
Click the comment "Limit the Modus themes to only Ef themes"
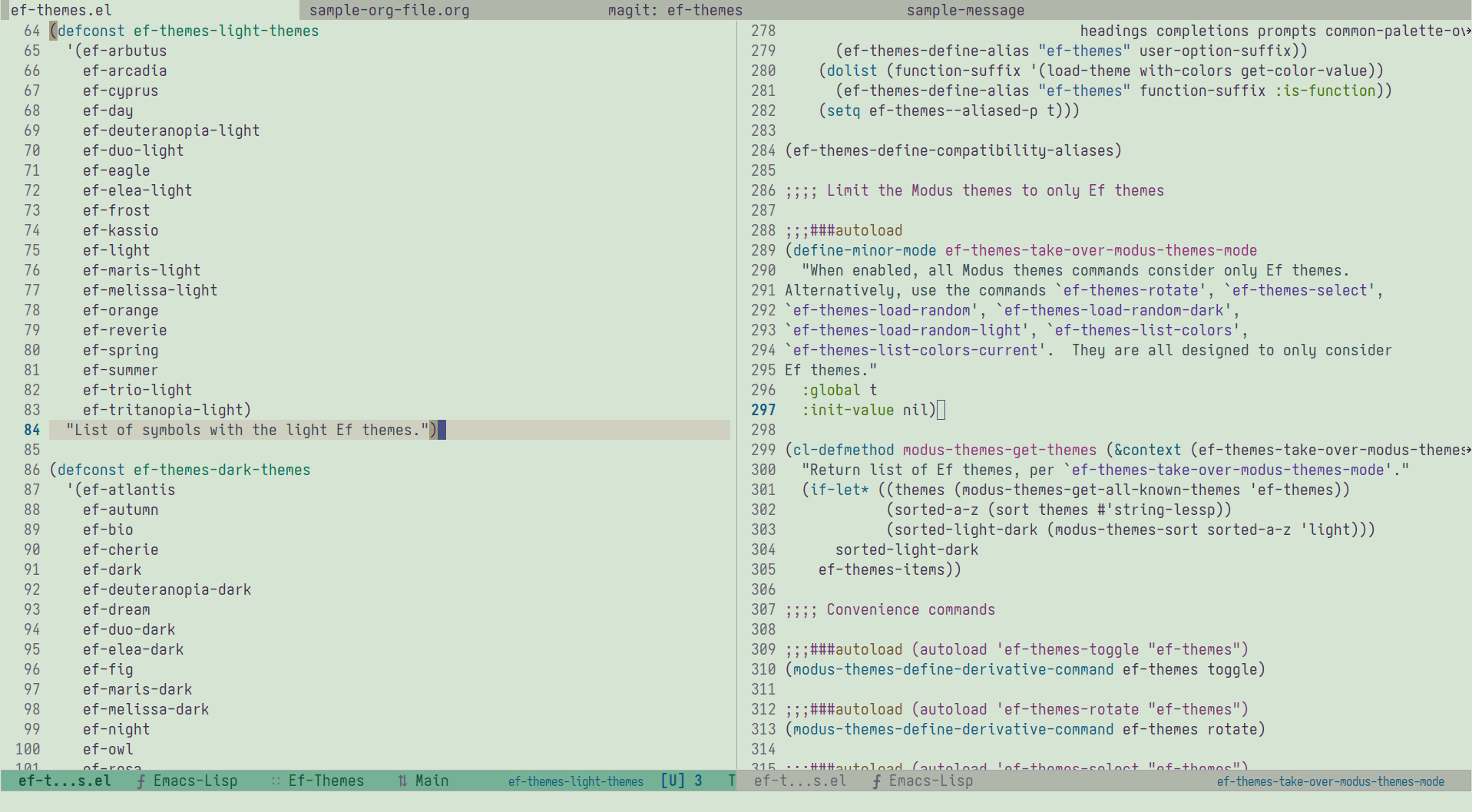click(x=995, y=190)
